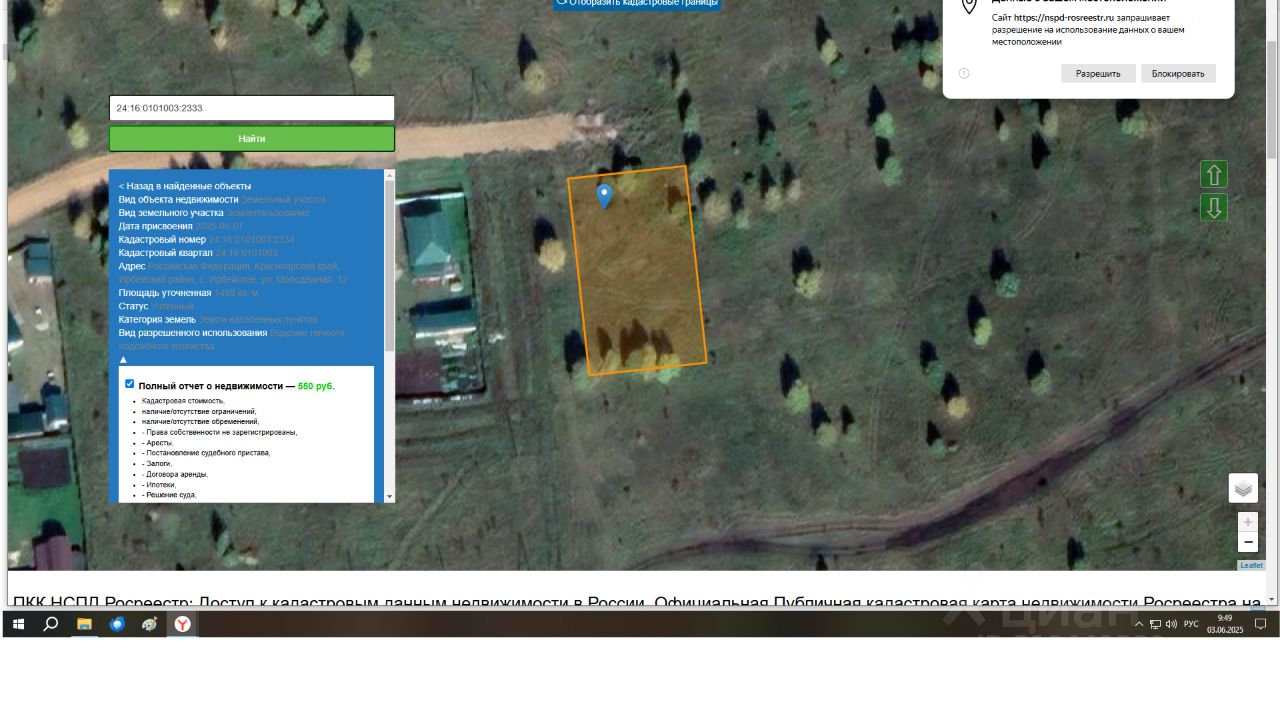Click the network tray icon

(1155, 624)
